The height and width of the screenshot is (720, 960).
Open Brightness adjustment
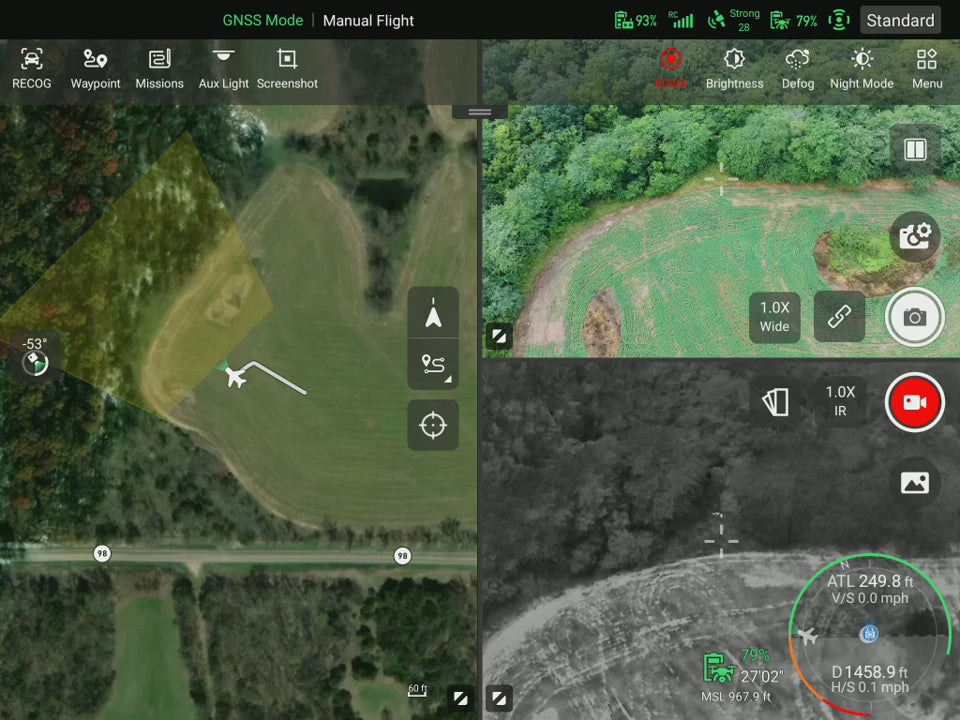pyautogui.click(x=734, y=69)
